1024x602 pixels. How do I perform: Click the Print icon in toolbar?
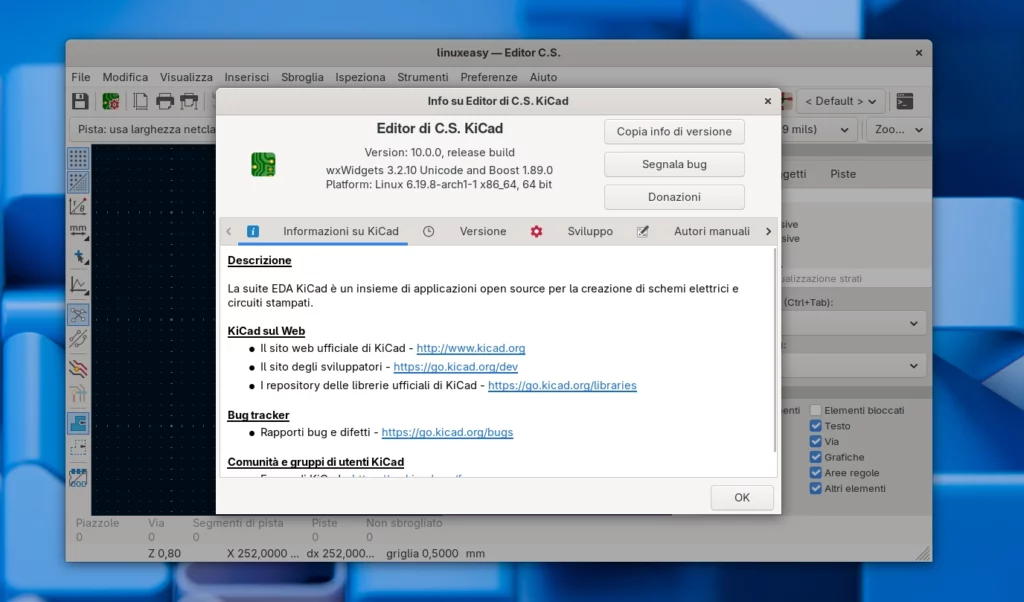click(165, 101)
